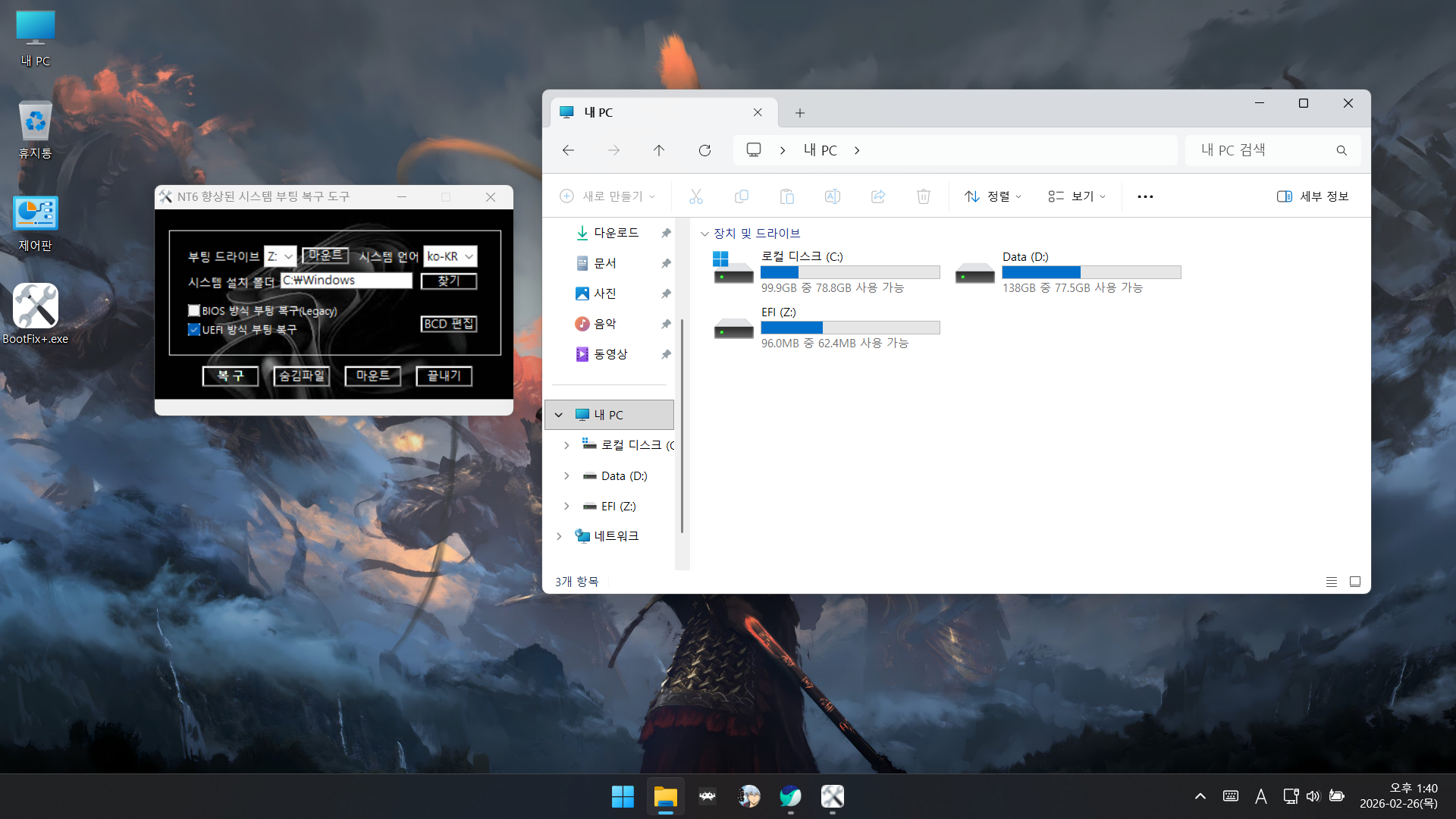
Task: Open the boot drive Z: dropdown
Action: [x=280, y=256]
